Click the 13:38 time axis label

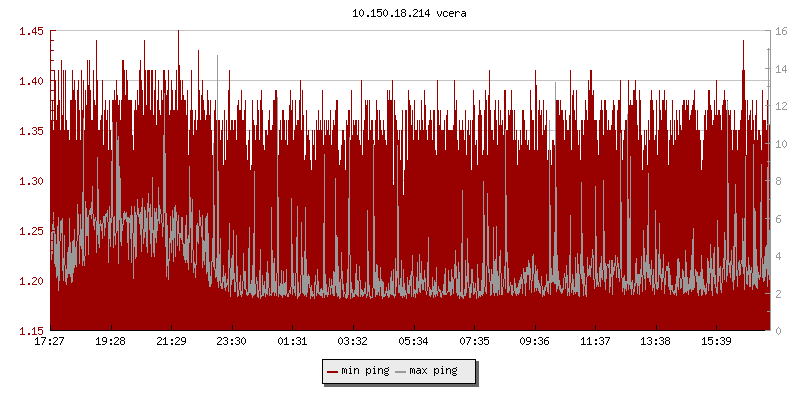click(x=656, y=341)
